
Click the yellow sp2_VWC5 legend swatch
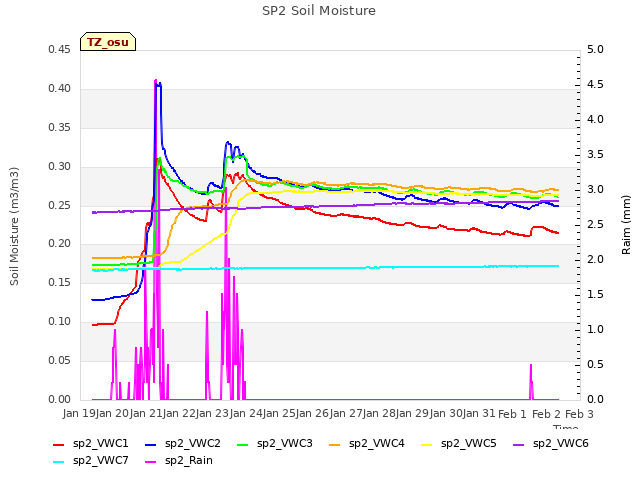pos(427,444)
